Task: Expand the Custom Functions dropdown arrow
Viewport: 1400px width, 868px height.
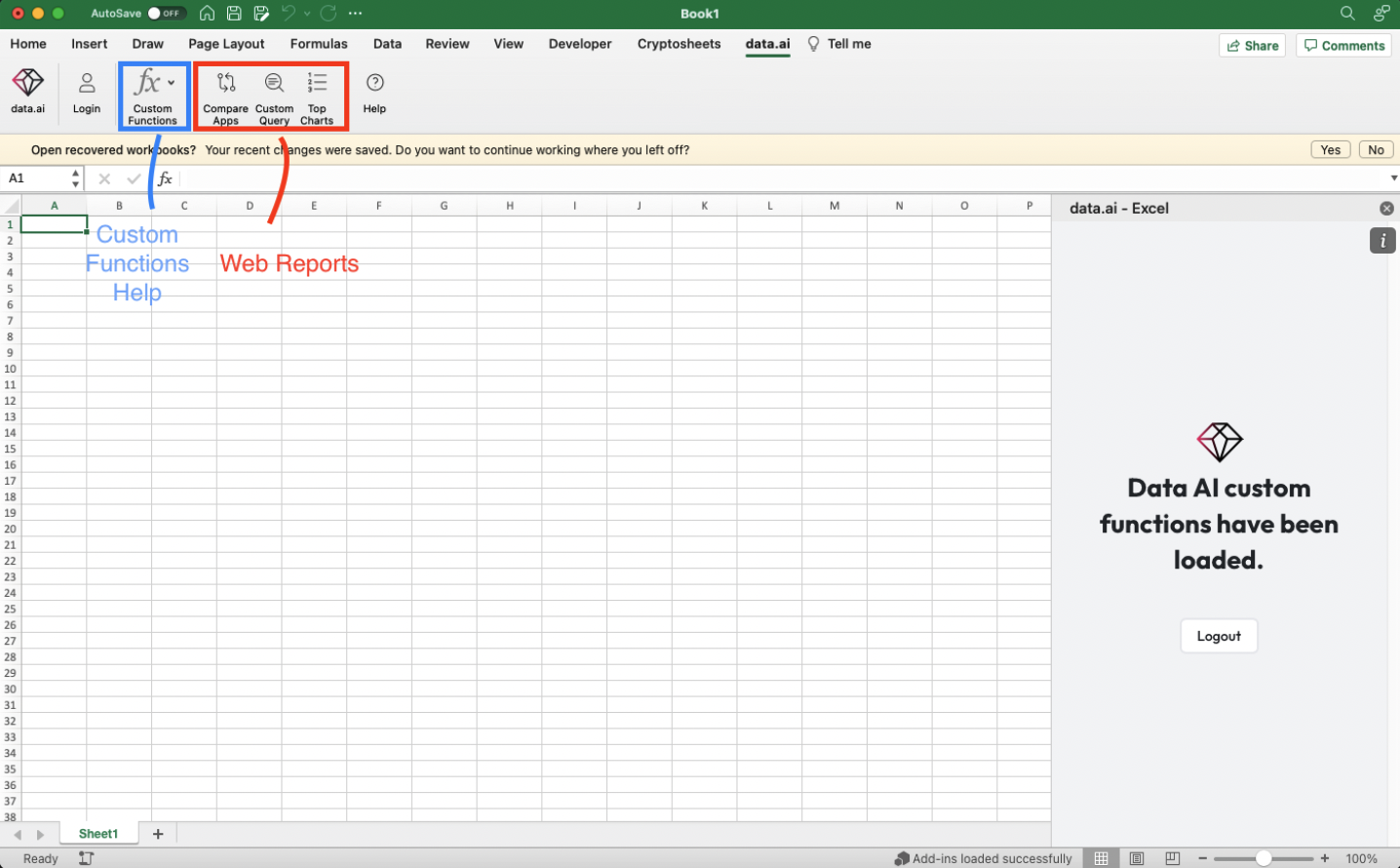Action: (171, 83)
